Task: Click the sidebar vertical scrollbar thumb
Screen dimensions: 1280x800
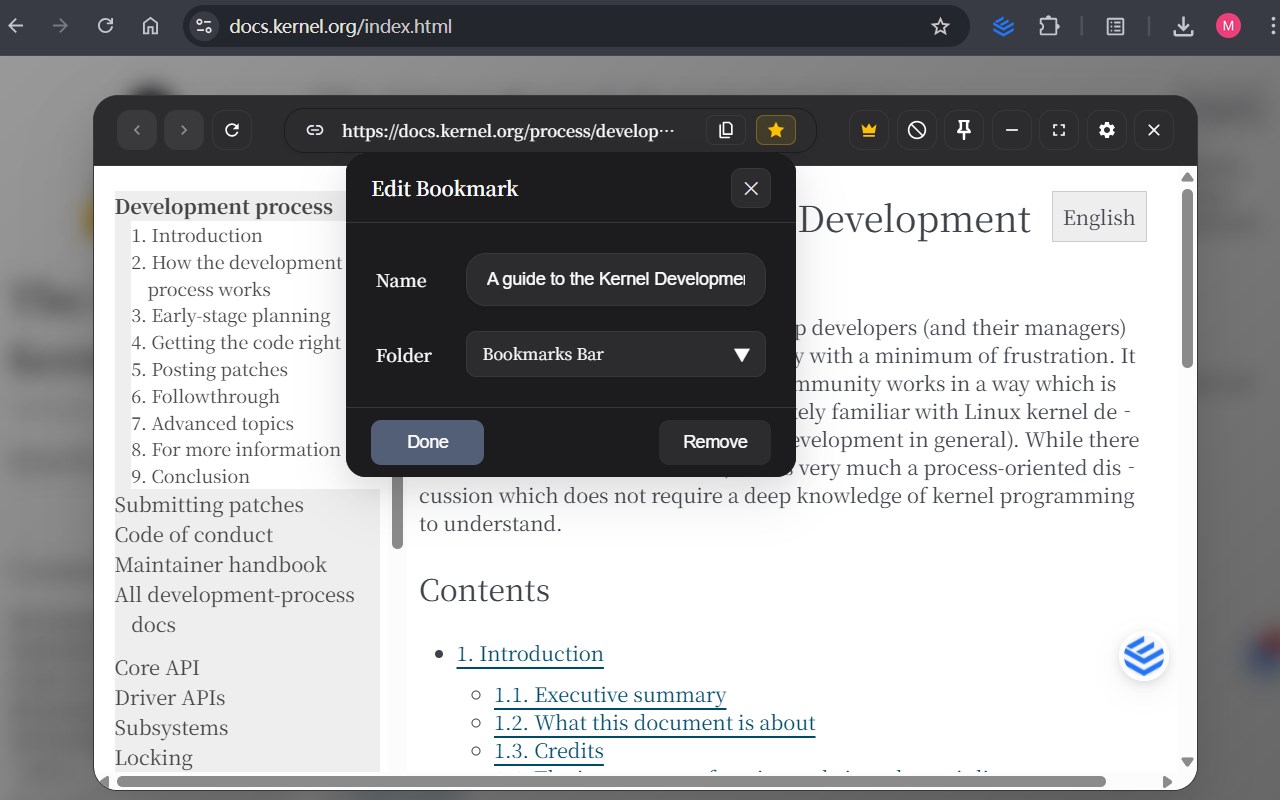Action: click(x=397, y=510)
